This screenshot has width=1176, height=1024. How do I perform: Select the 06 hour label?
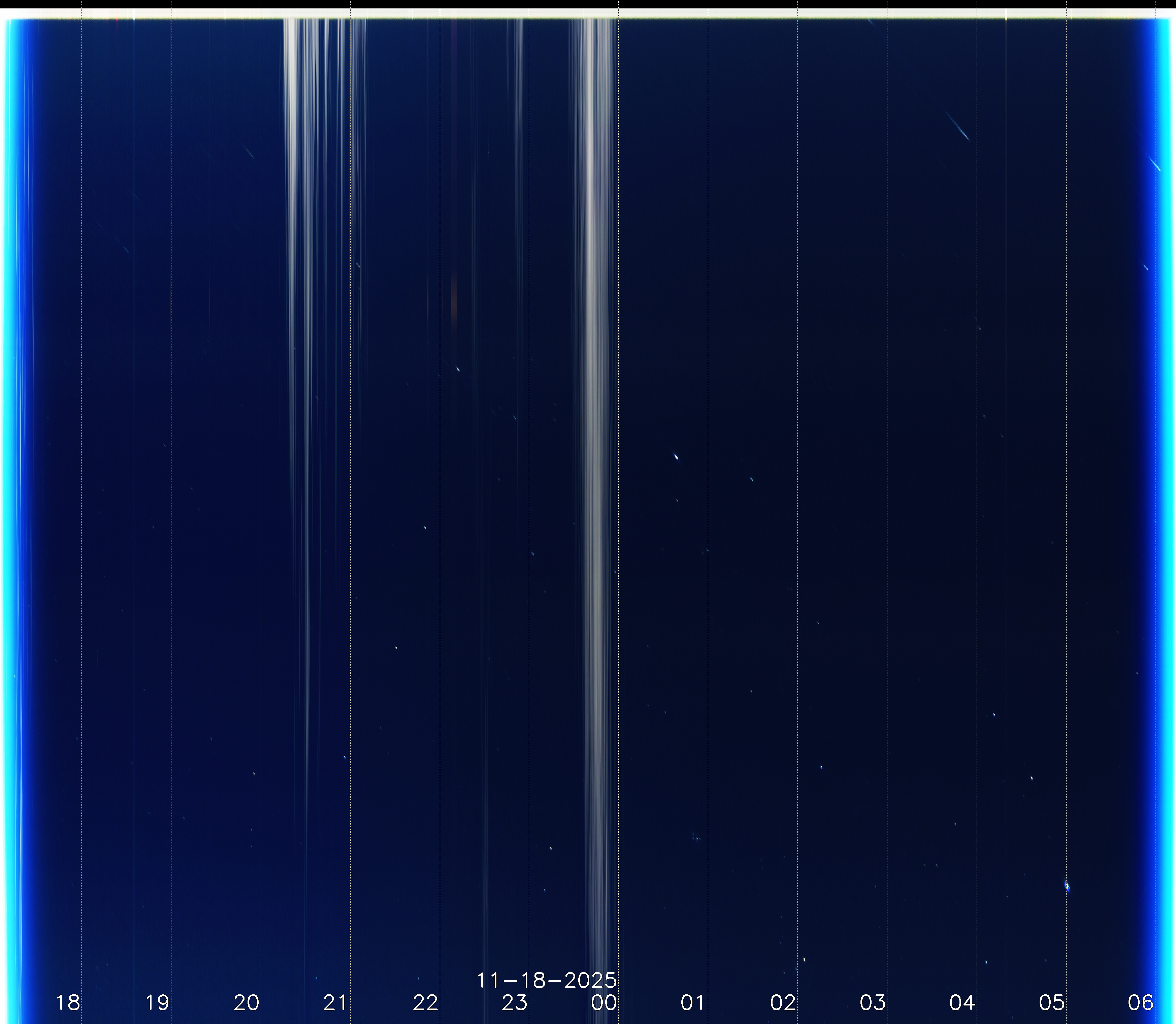click(1140, 1002)
